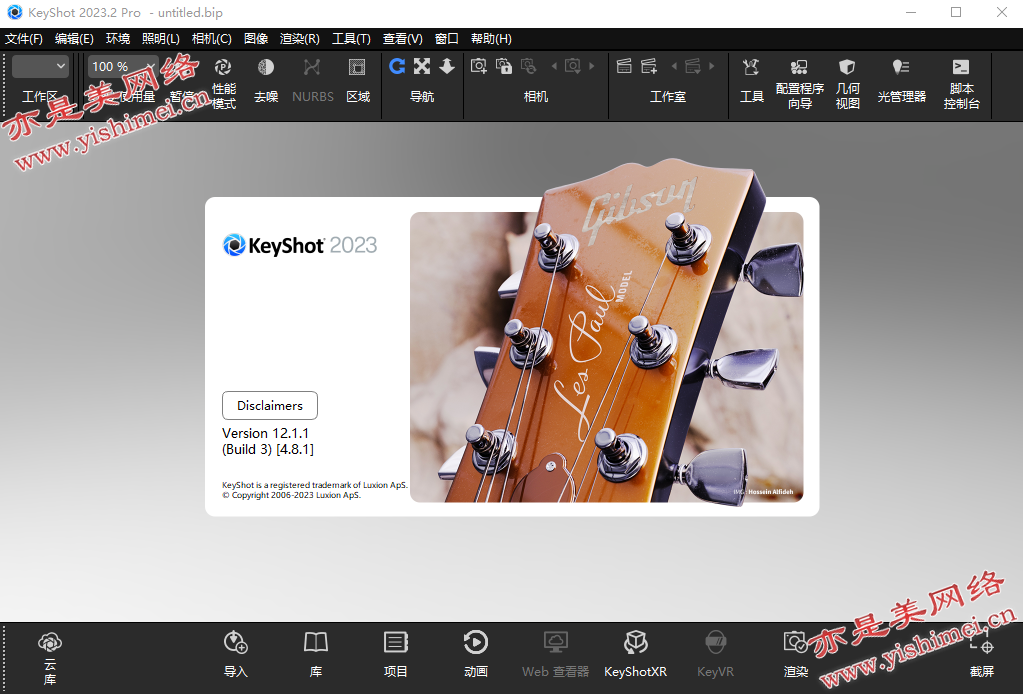This screenshot has width=1023, height=694.
Task: Minimize the KeyShot window
Action: (x=911, y=12)
